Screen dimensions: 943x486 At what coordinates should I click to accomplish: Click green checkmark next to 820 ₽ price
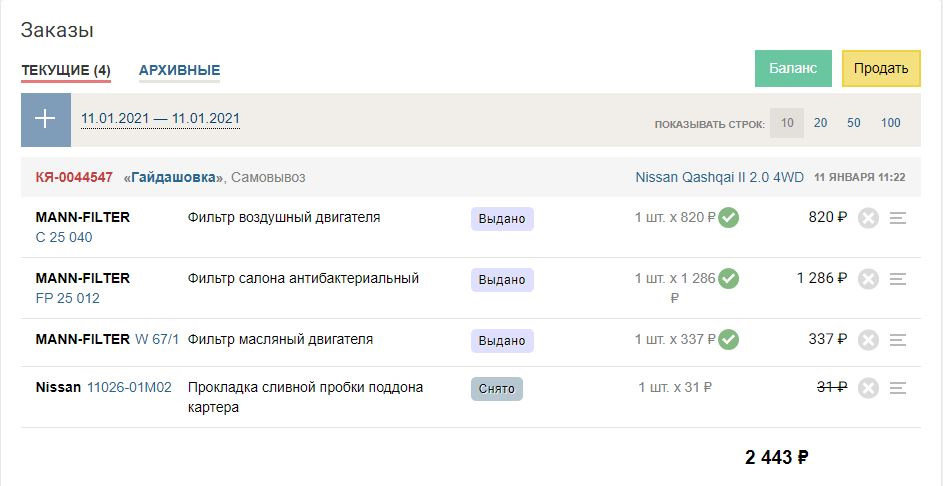tap(728, 218)
